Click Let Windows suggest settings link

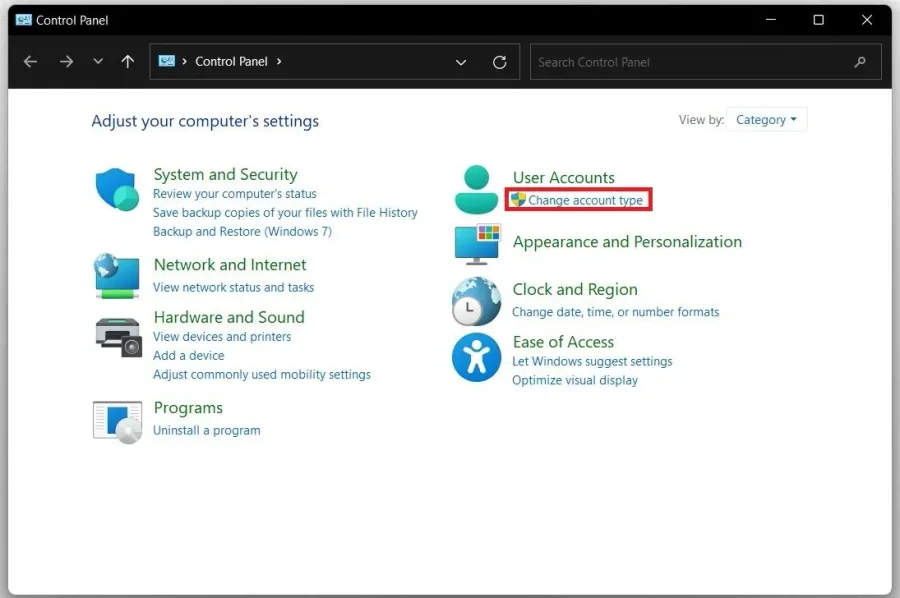(592, 361)
